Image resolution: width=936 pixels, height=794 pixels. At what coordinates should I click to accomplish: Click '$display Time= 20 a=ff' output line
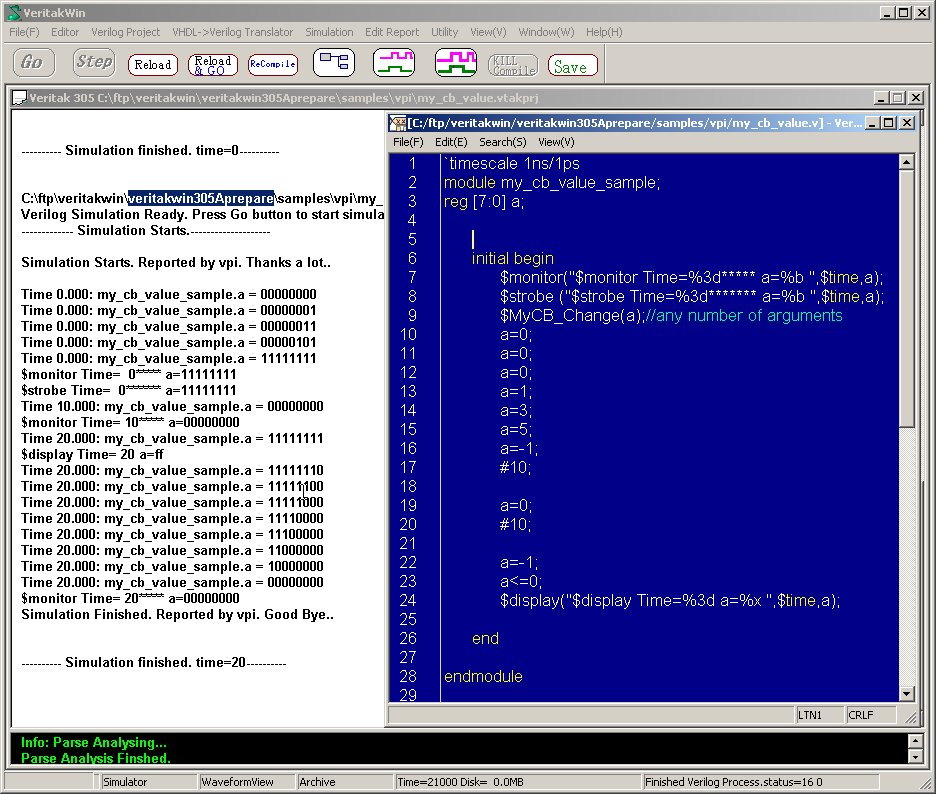click(93, 454)
